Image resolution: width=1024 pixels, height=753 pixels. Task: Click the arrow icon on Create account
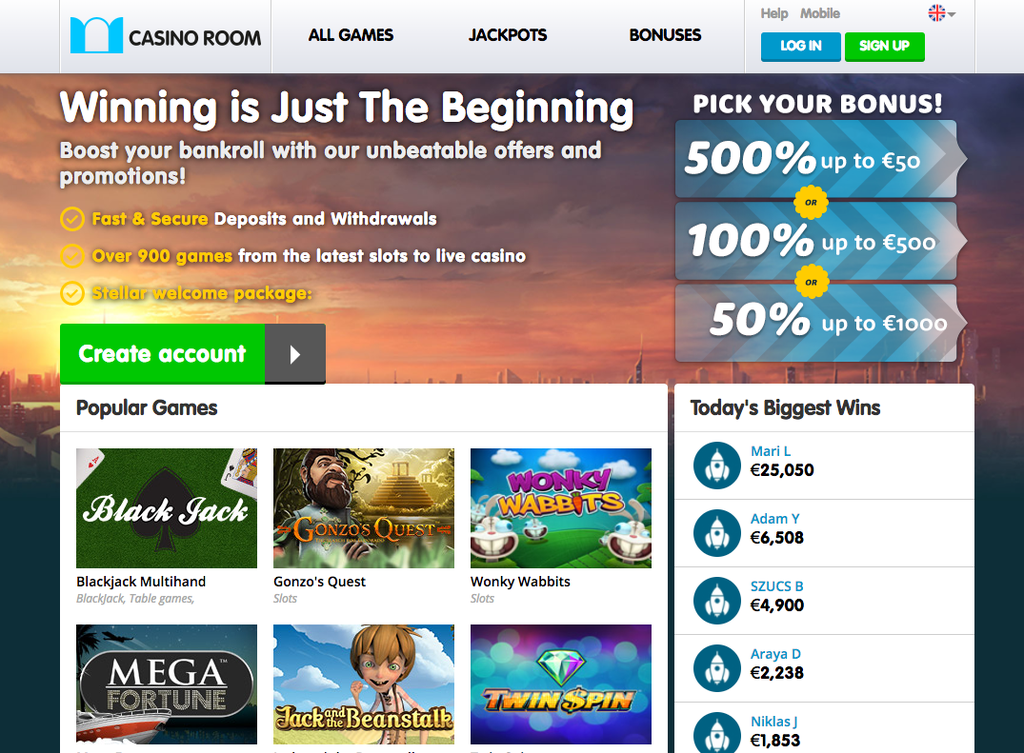pos(295,354)
